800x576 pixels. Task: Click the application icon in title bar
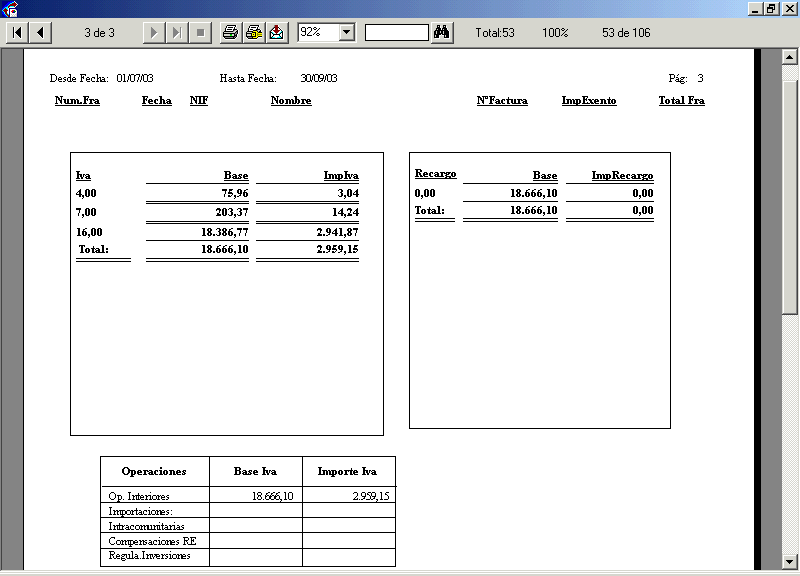[x=11, y=9]
